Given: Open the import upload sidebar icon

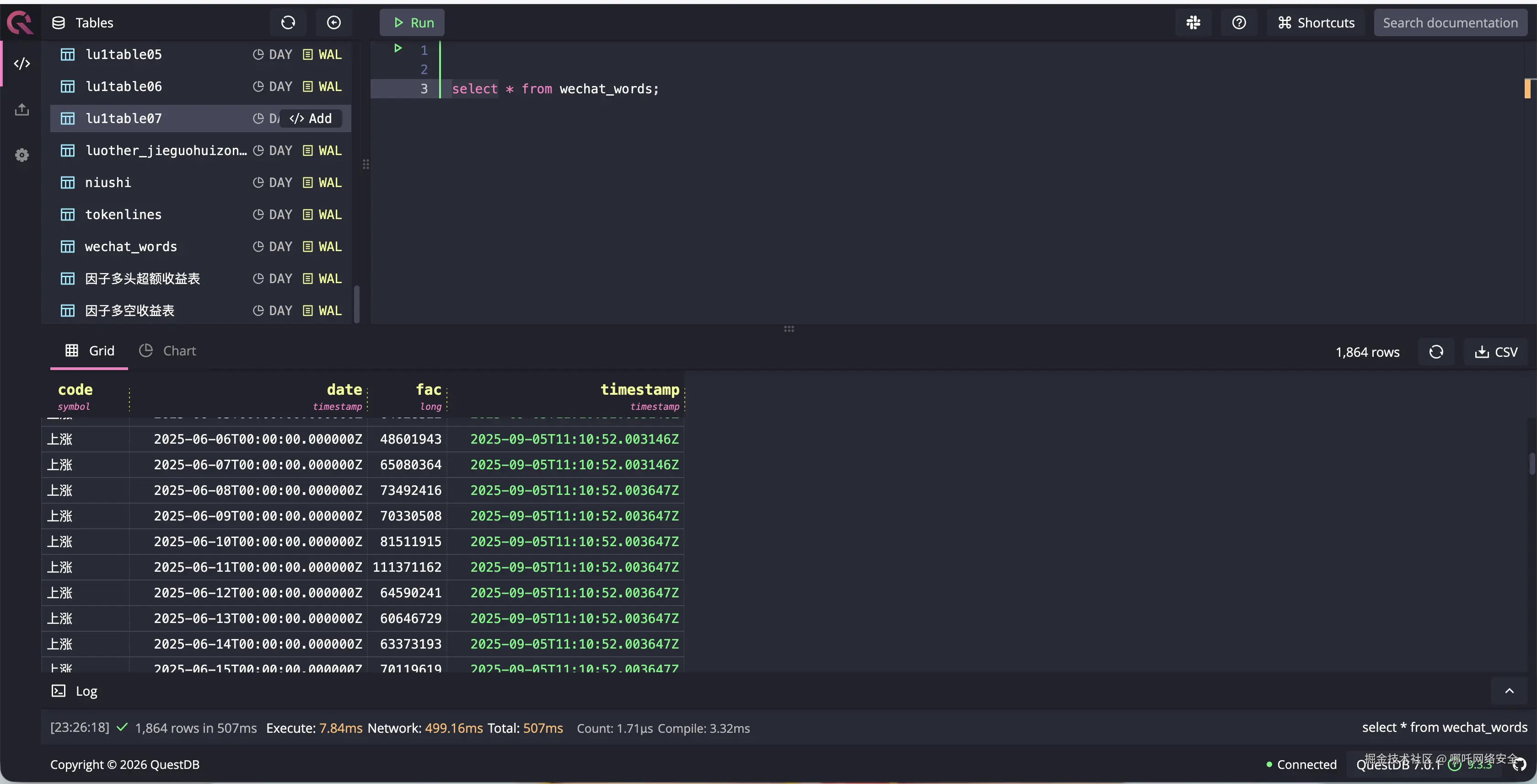Looking at the screenshot, I should [x=22, y=110].
